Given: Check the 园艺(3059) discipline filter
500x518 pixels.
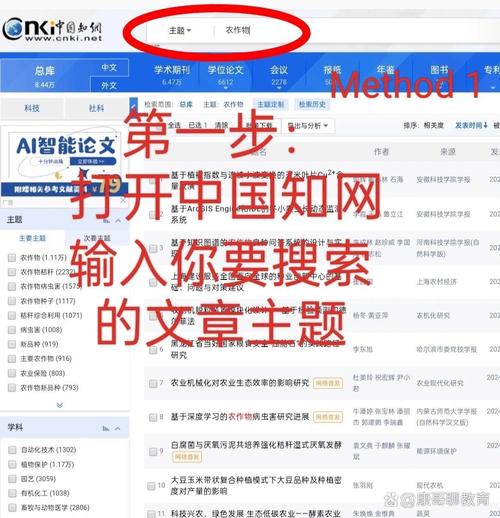Looking at the screenshot, I should click(12, 479).
